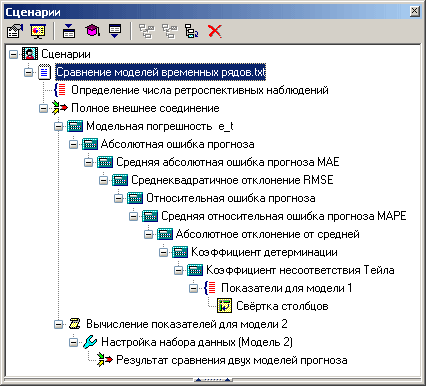
Task: Select Коэффициент несоответствия Тейла label
Action: pyautogui.click(x=300, y=270)
